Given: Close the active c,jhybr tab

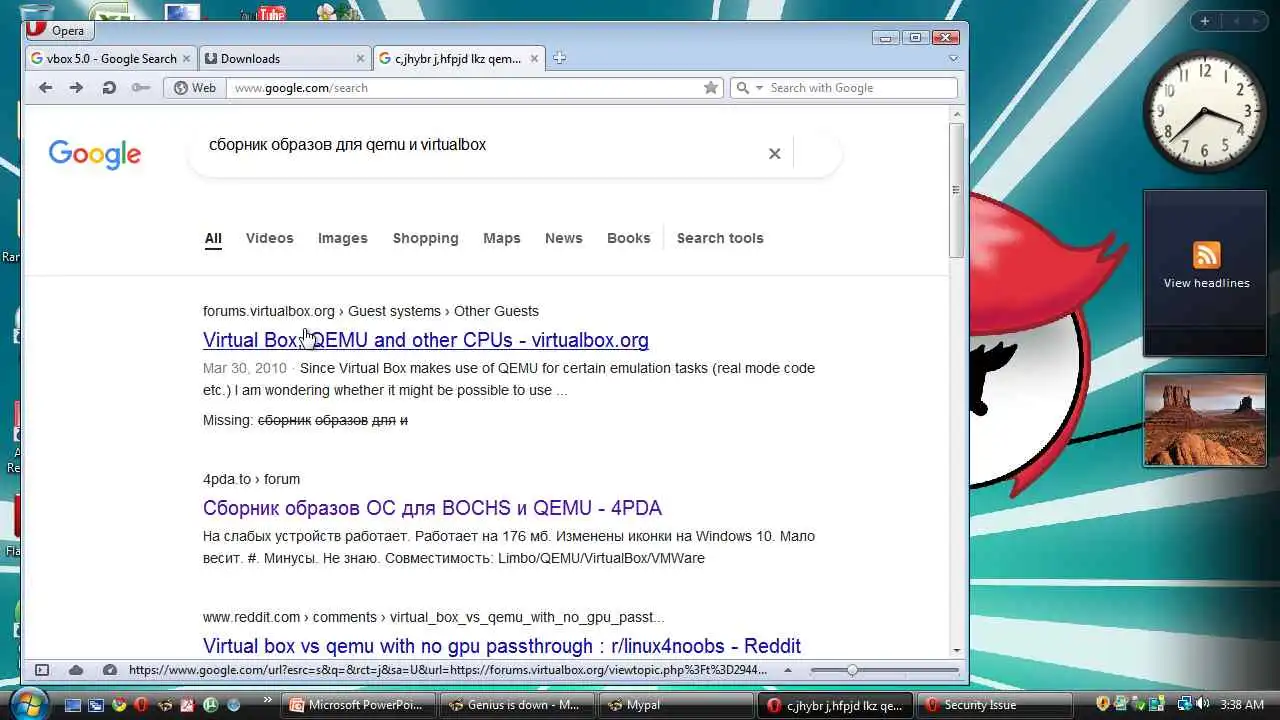Looking at the screenshot, I should click(x=534, y=59).
